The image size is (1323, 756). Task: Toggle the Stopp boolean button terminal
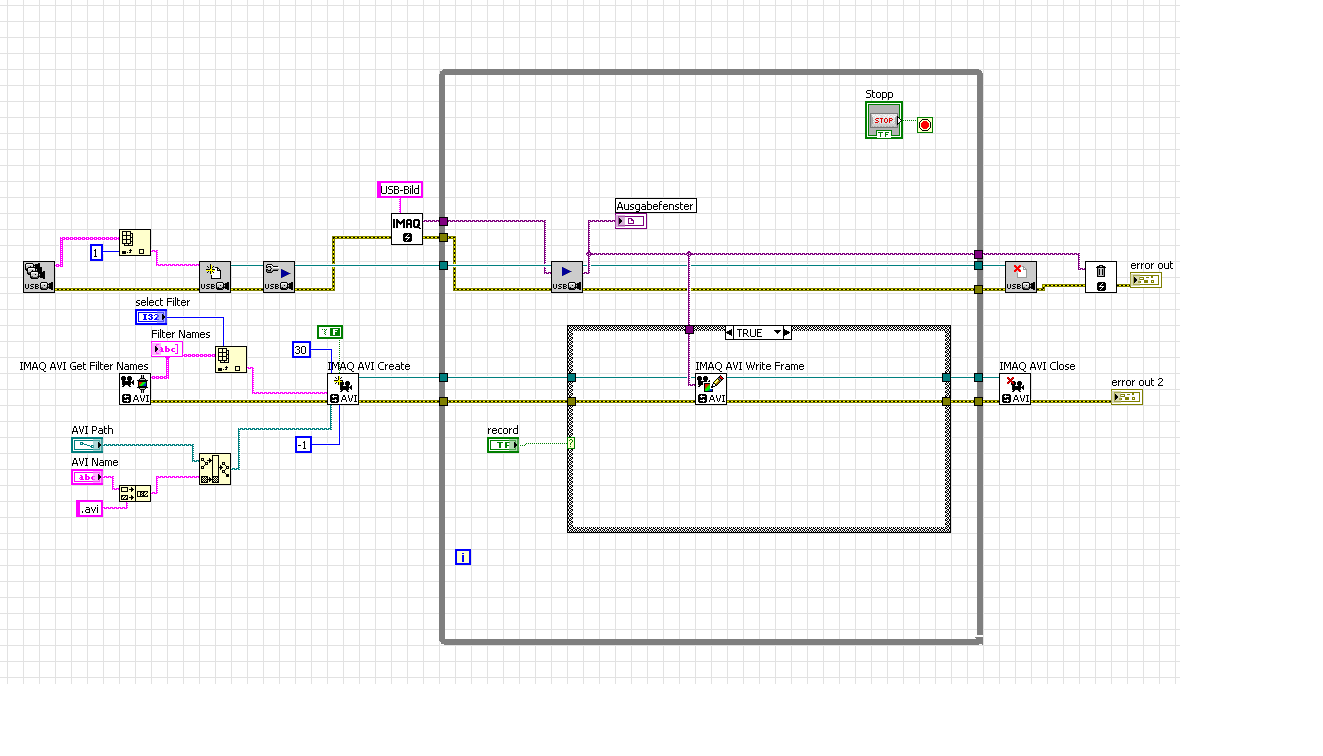pos(884,121)
